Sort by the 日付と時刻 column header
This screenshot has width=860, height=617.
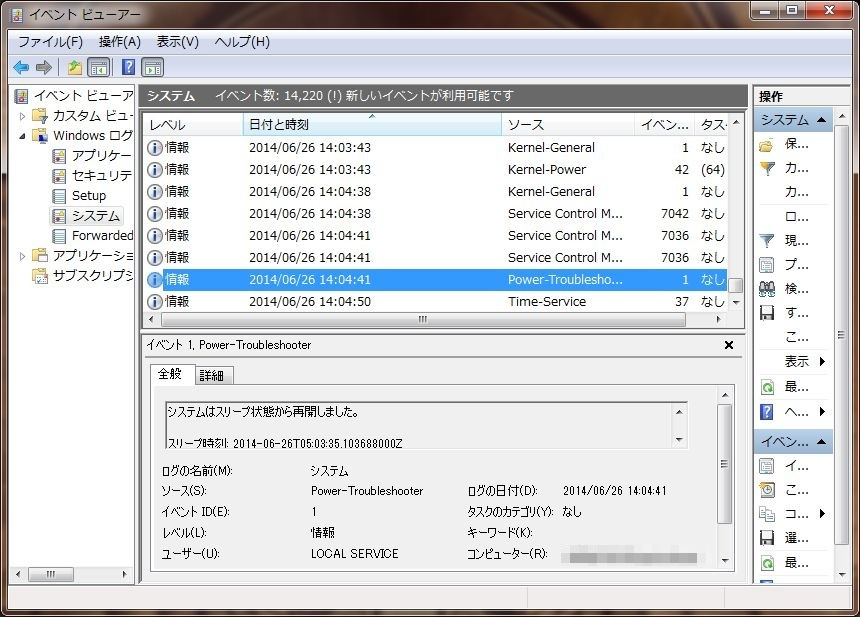(372, 124)
